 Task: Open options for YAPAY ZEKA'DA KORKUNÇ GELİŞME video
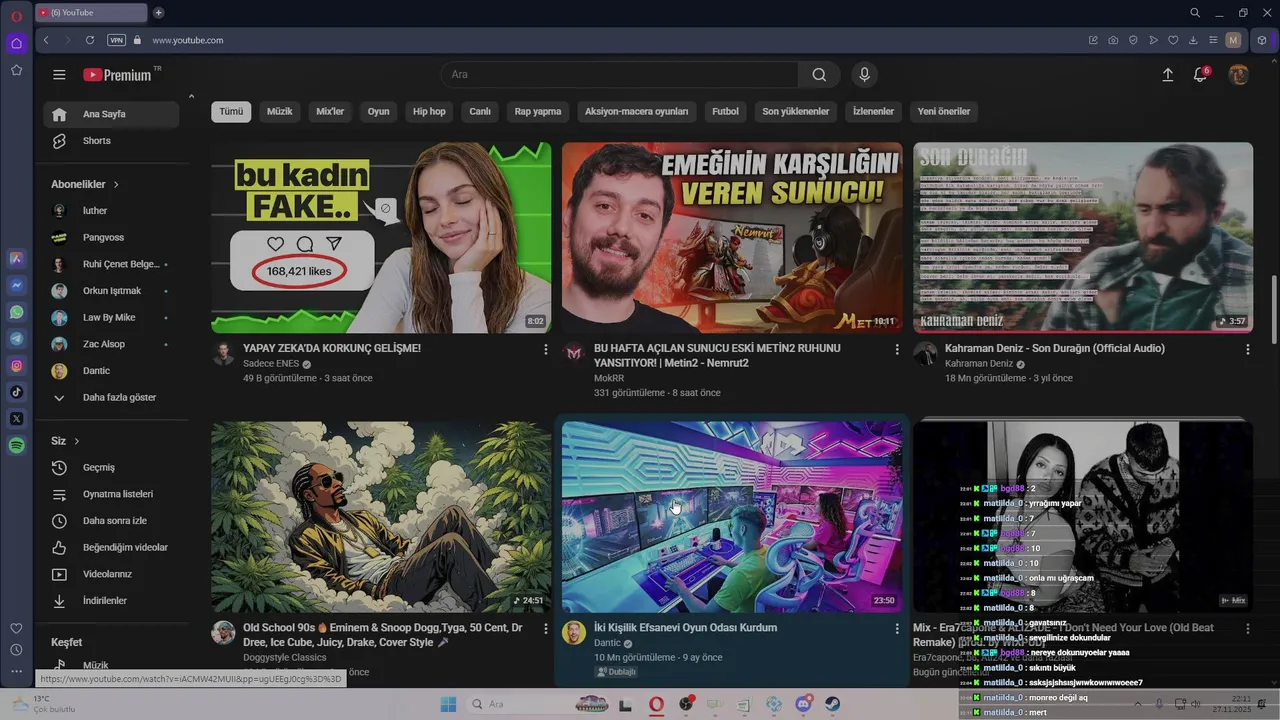pyautogui.click(x=545, y=349)
